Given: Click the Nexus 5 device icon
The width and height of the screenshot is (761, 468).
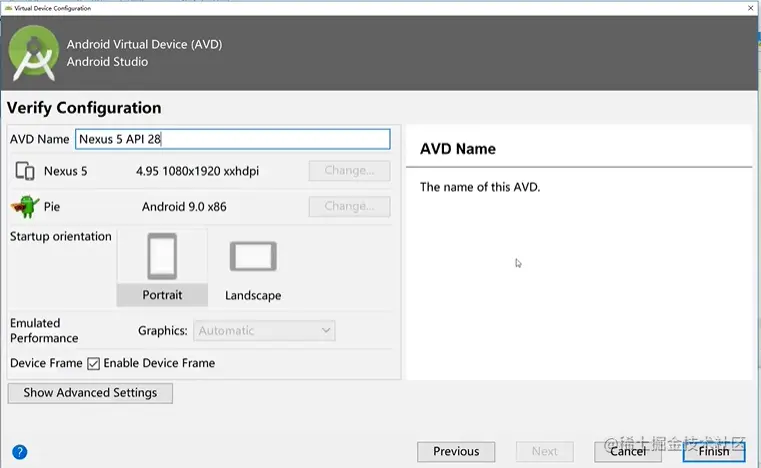Looking at the screenshot, I should click(25, 171).
